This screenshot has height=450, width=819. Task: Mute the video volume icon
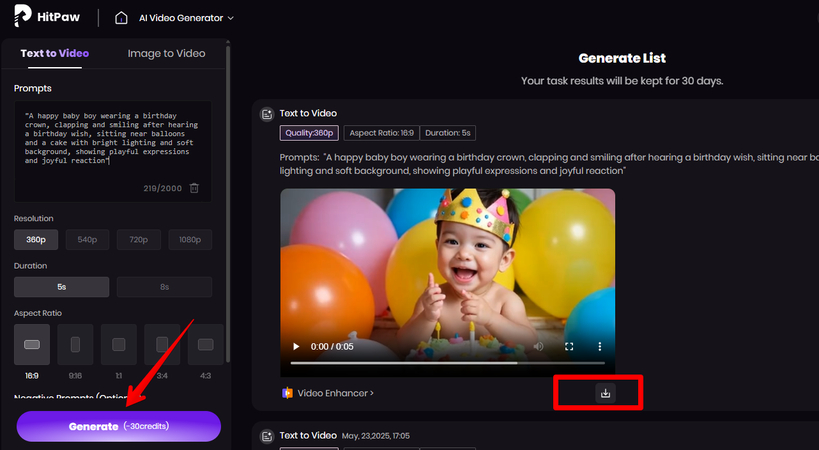539,346
